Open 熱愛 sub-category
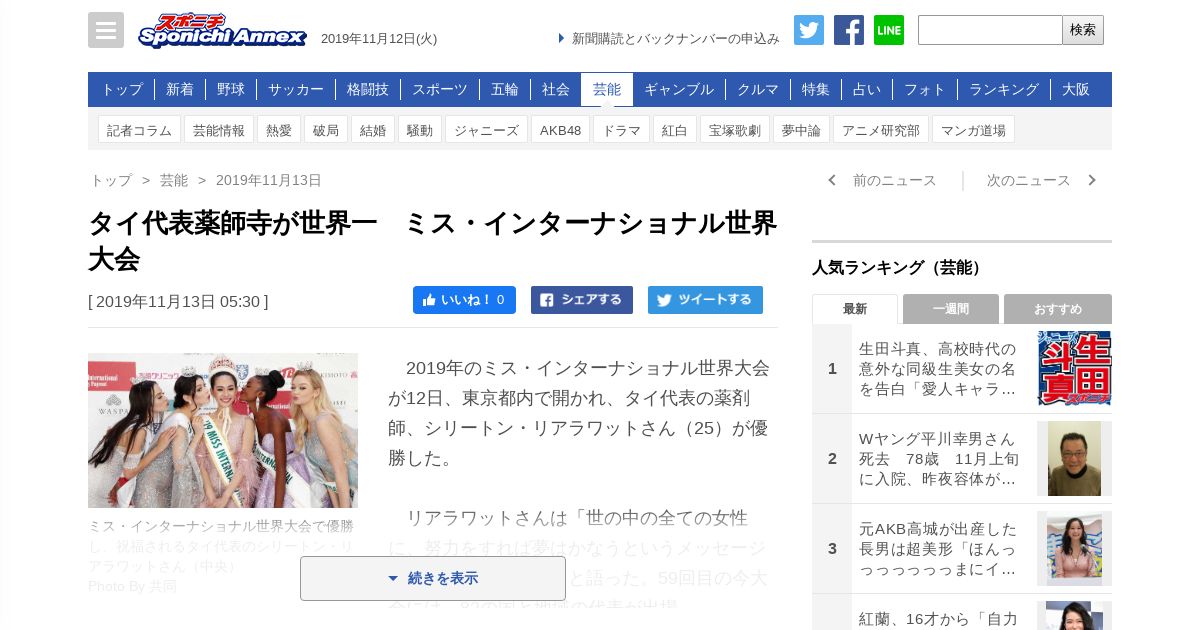 click(x=279, y=130)
